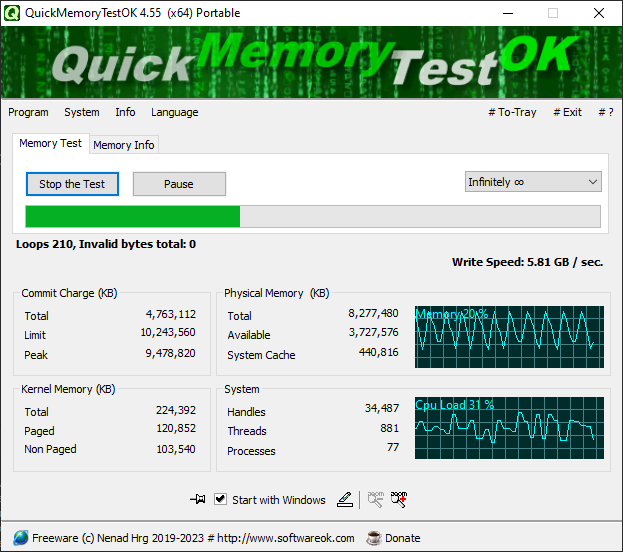Click the 'Write Speed: 5.81 GB / sec.' text
Image resolution: width=623 pixels, height=552 pixels.
pos(527,262)
